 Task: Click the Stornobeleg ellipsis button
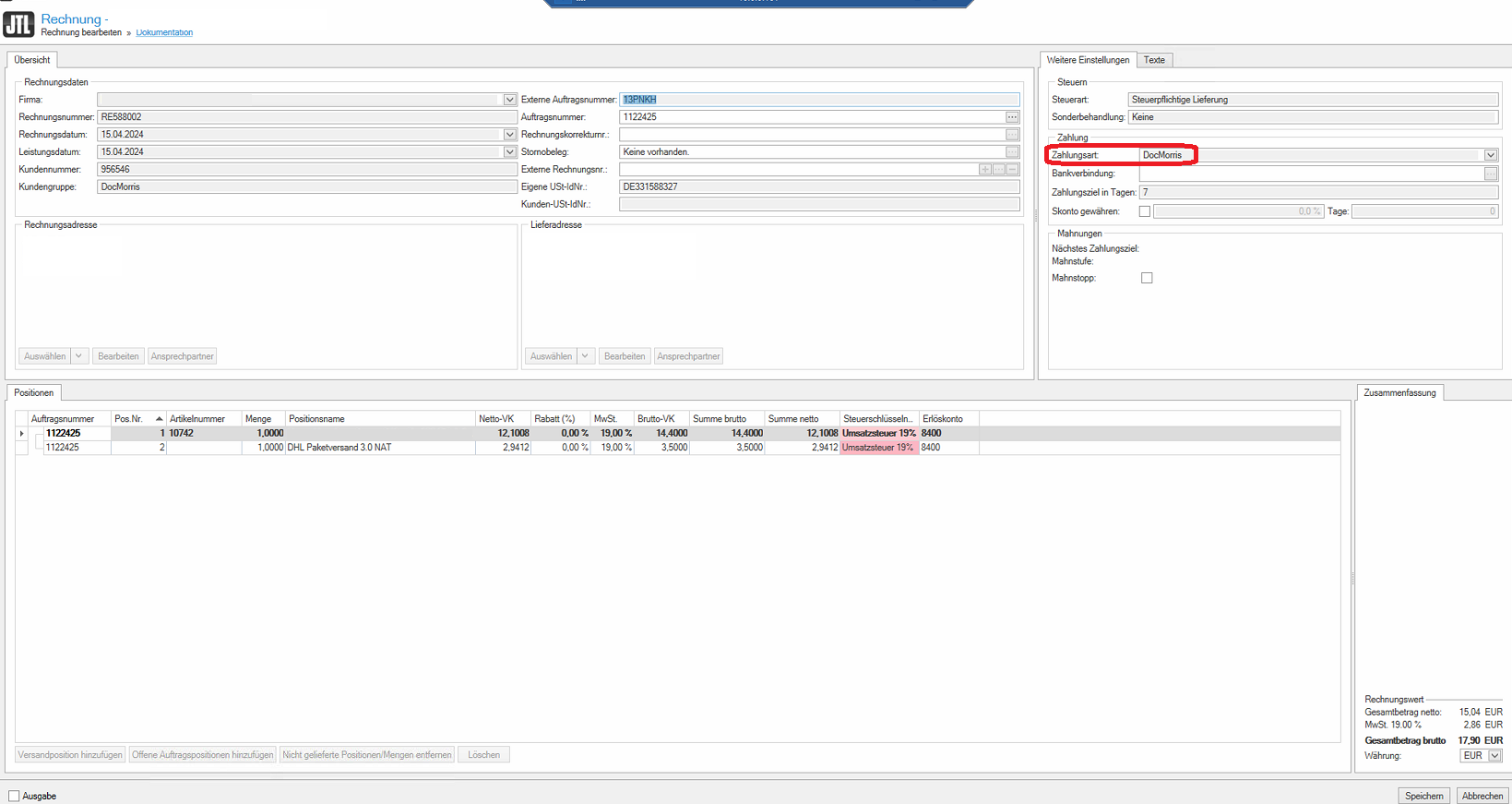(1012, 152)
